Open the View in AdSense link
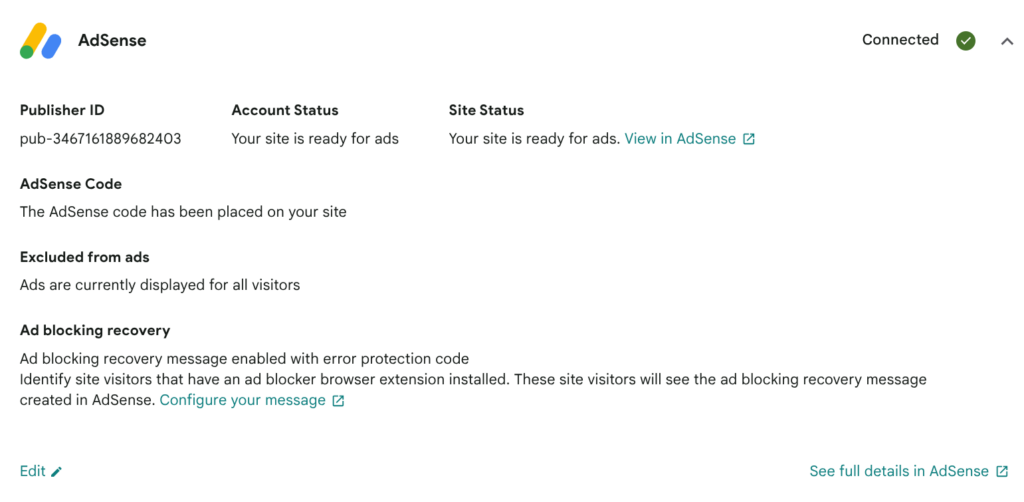Screen dimensions: 1024x502 680,139
